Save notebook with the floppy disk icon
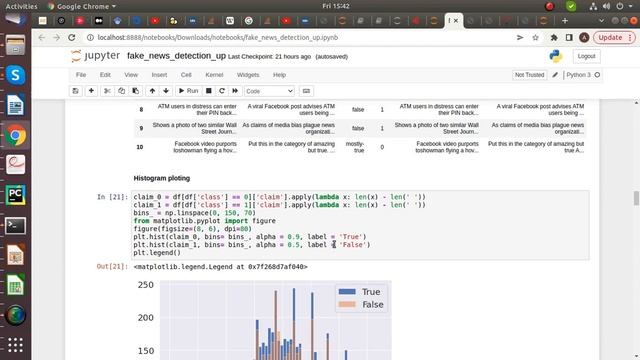 pos(76,91)
